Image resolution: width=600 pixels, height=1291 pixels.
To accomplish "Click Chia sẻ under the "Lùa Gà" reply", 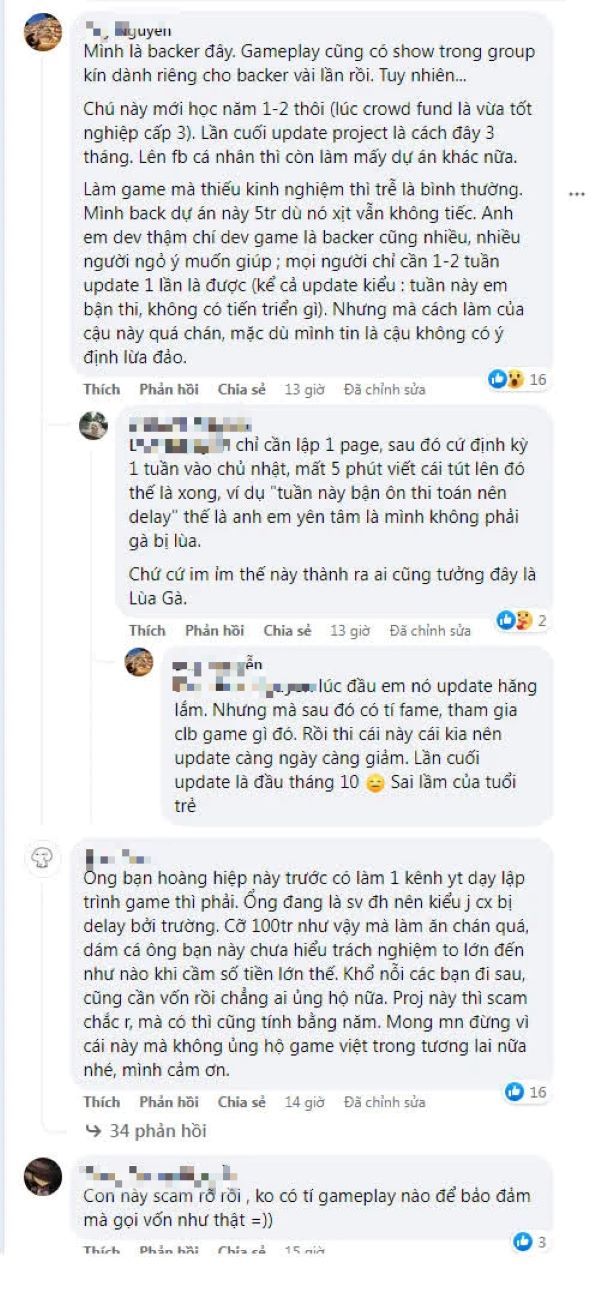I will coord(287,631).
